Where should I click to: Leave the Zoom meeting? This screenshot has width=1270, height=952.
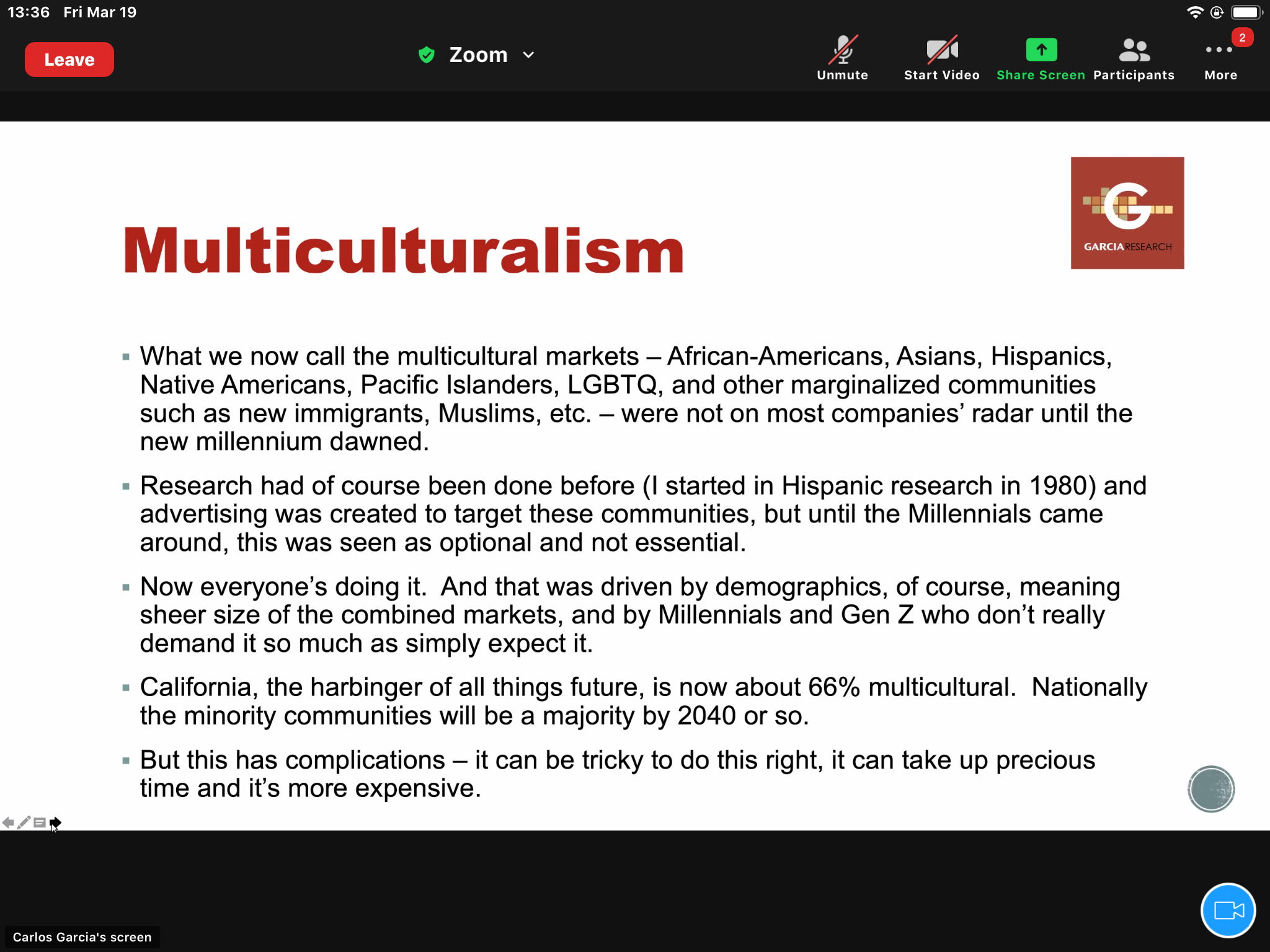[x=69, y=59]
